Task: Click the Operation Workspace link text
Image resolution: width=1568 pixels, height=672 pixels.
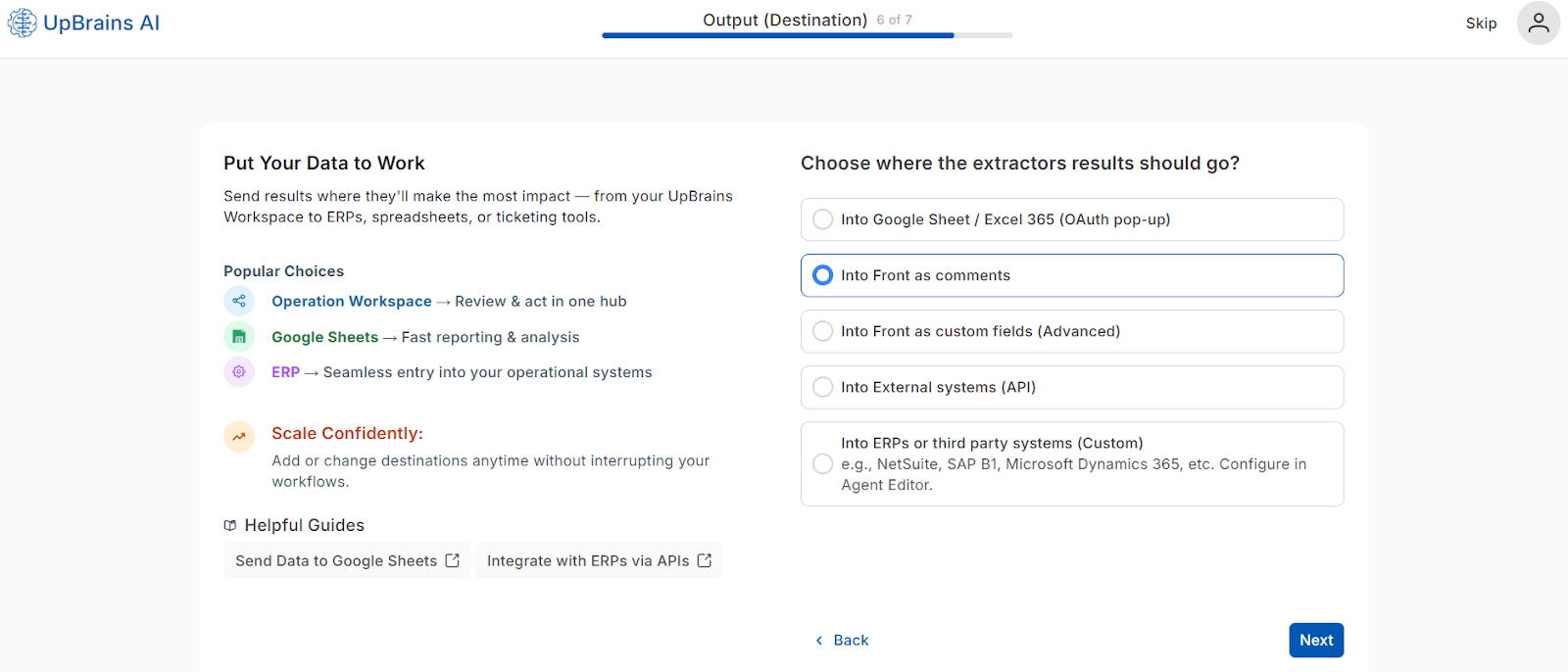Action: click(x=352, y=302)
